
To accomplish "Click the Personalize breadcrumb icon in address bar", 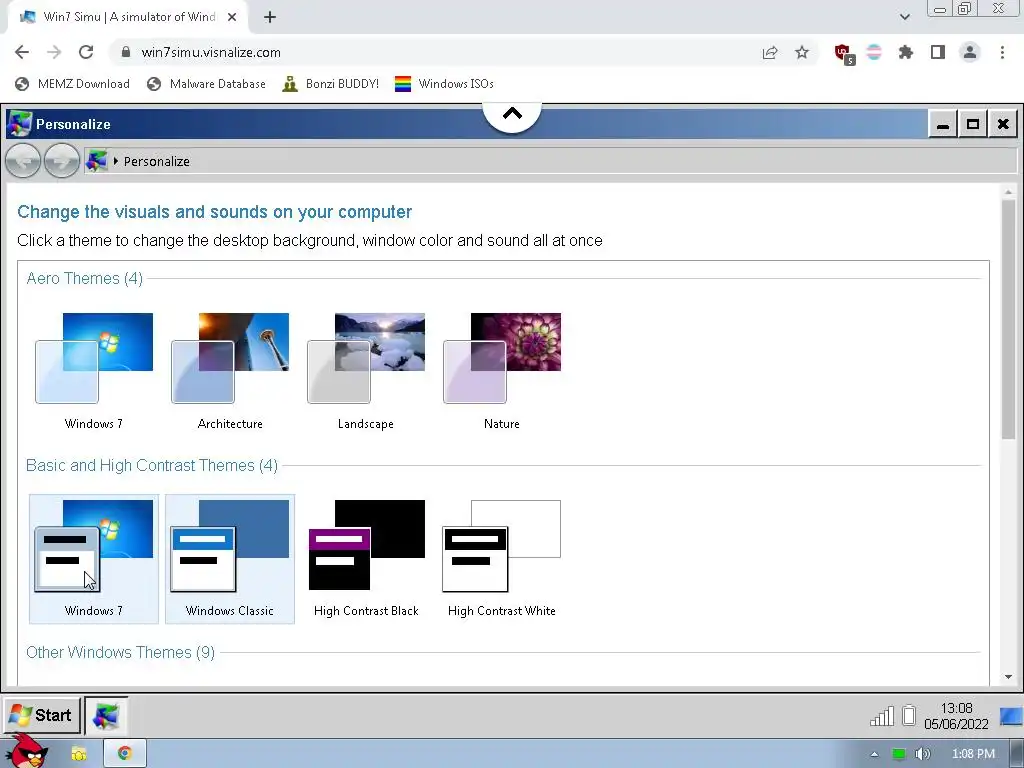I will pos(97,161).
